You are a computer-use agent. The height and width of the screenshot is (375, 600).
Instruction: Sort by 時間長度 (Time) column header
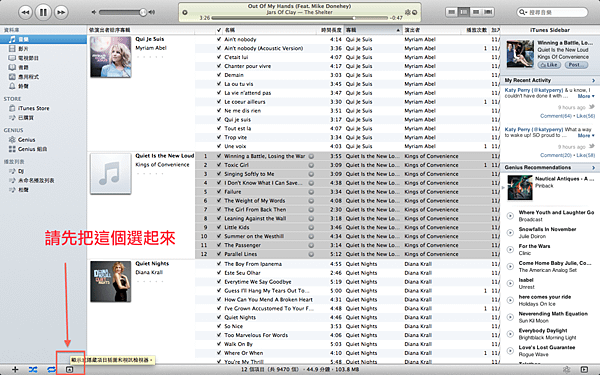pos(331,30)
